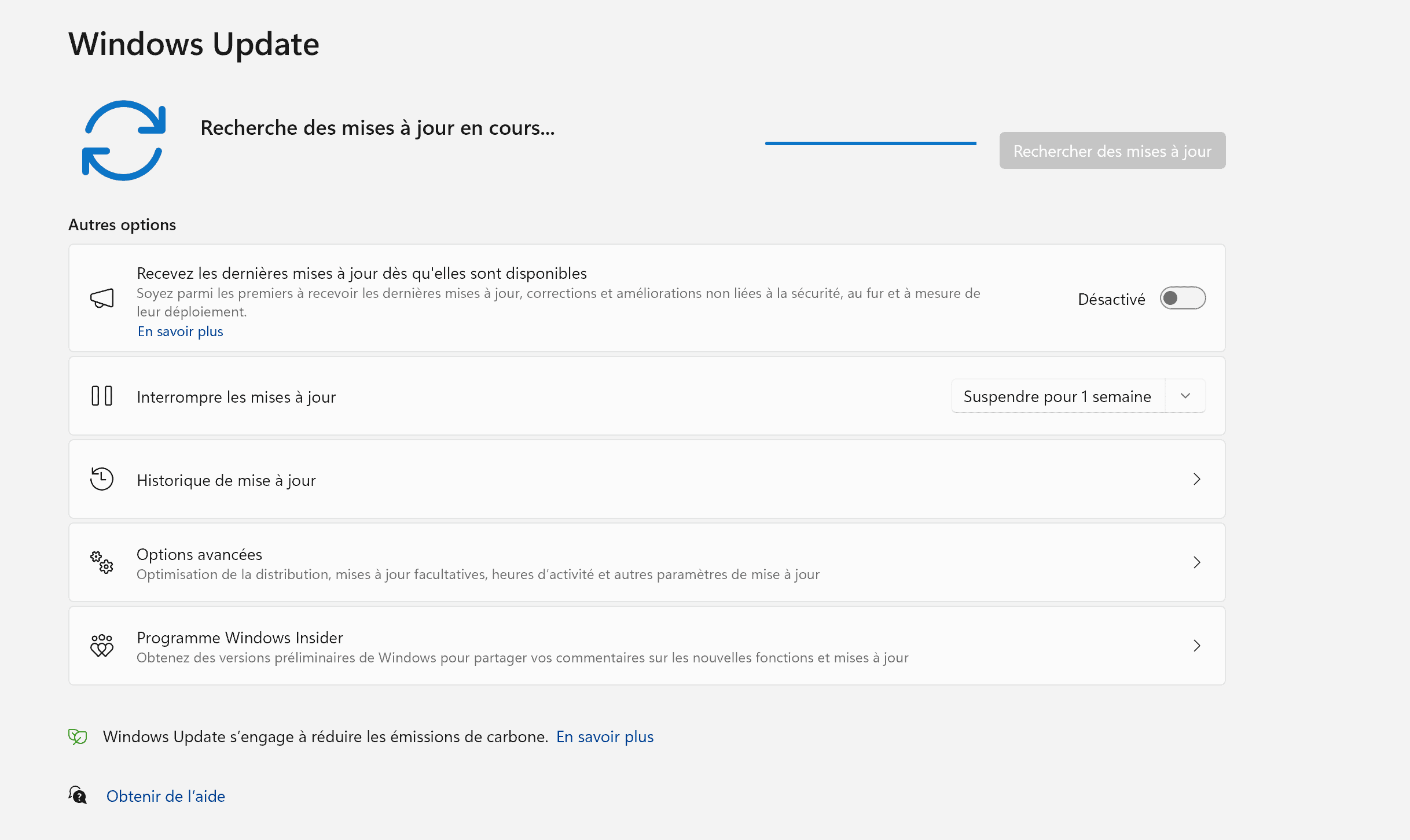Click Interrompre les mises à jour label
The width and height of the screenshot is (1410, 840).
pyautogui.click(x=236, y=397)
